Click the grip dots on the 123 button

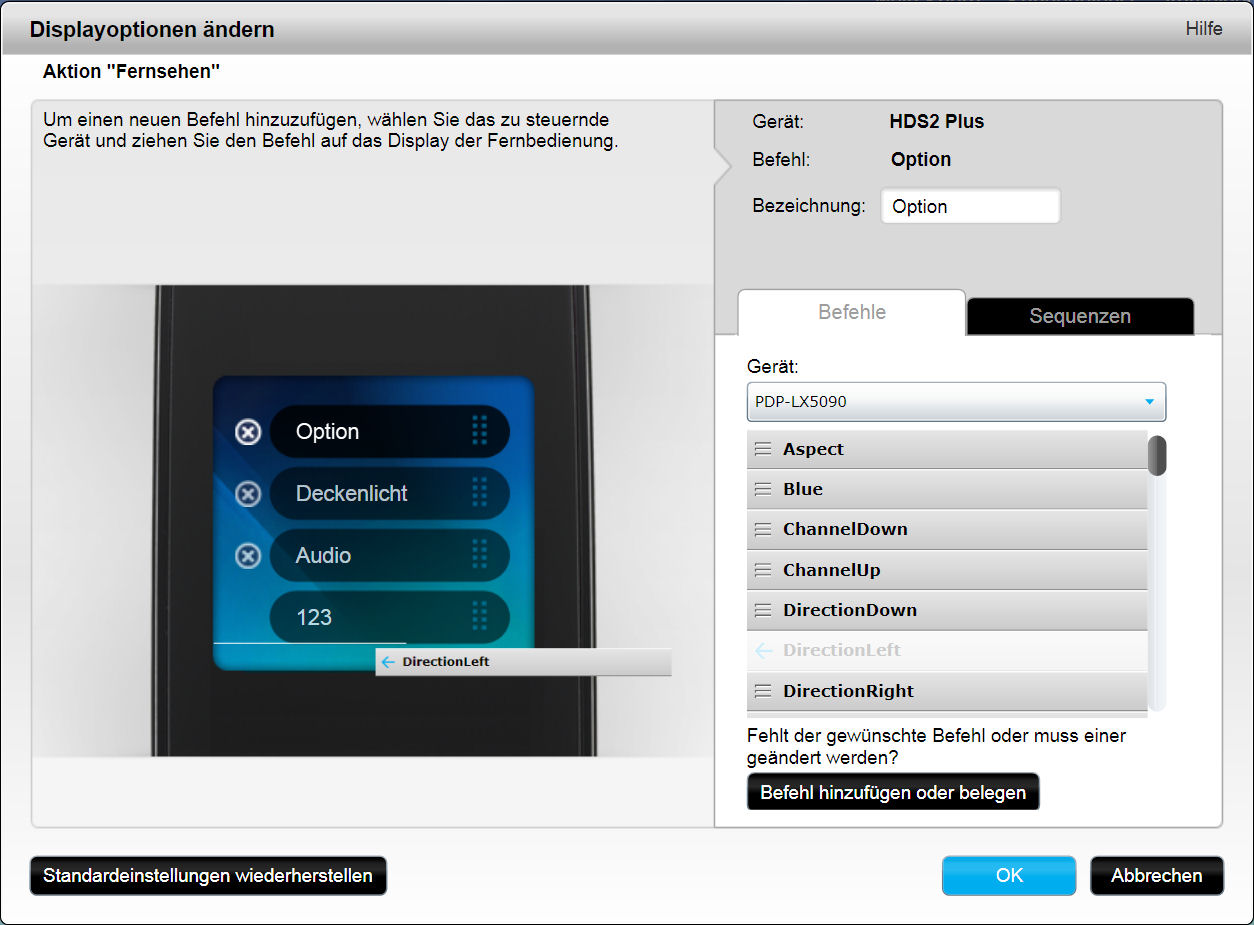pyautogui.click(x=479, y=616)
